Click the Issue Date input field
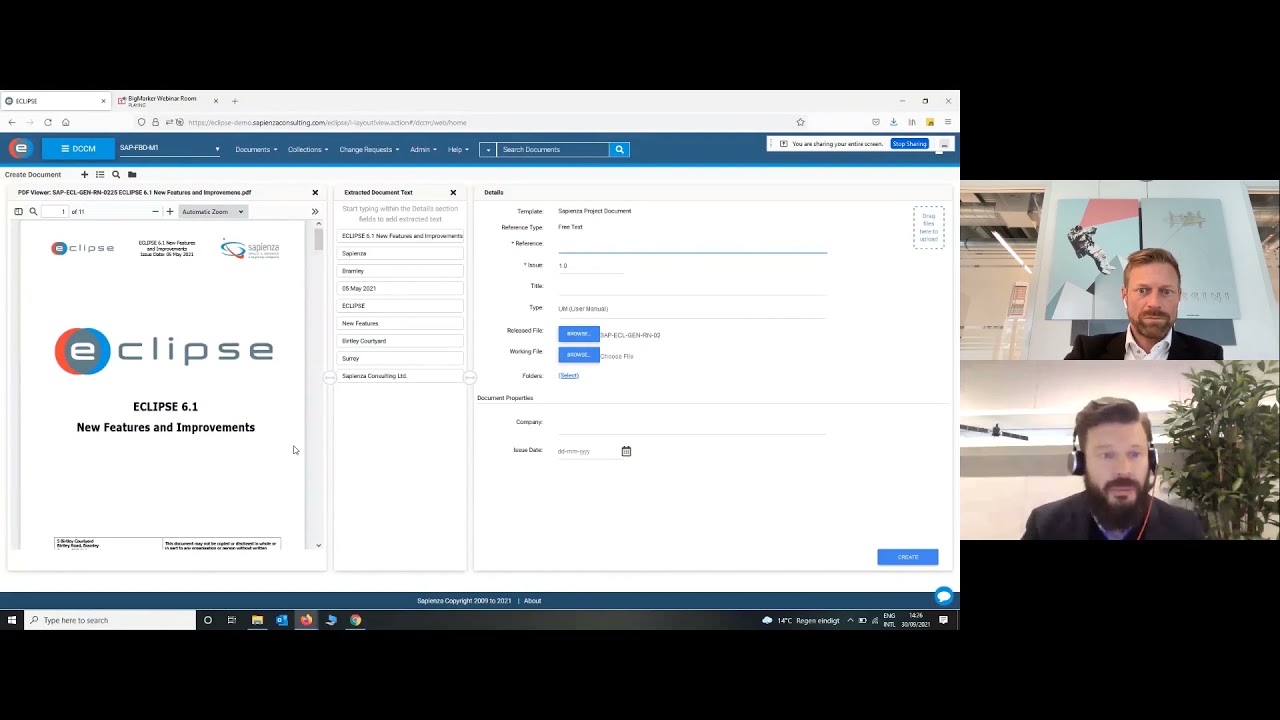Viewport: 1280px width, 720px height. (588, 452)
